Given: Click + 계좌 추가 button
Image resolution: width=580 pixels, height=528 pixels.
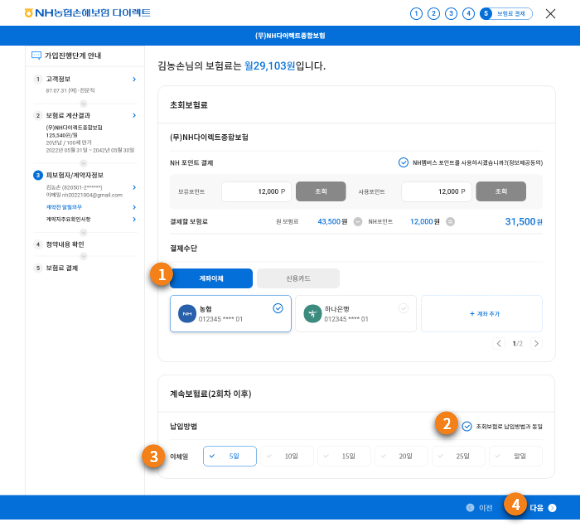Looking at the screenshot, I should (x=482, y=313).
